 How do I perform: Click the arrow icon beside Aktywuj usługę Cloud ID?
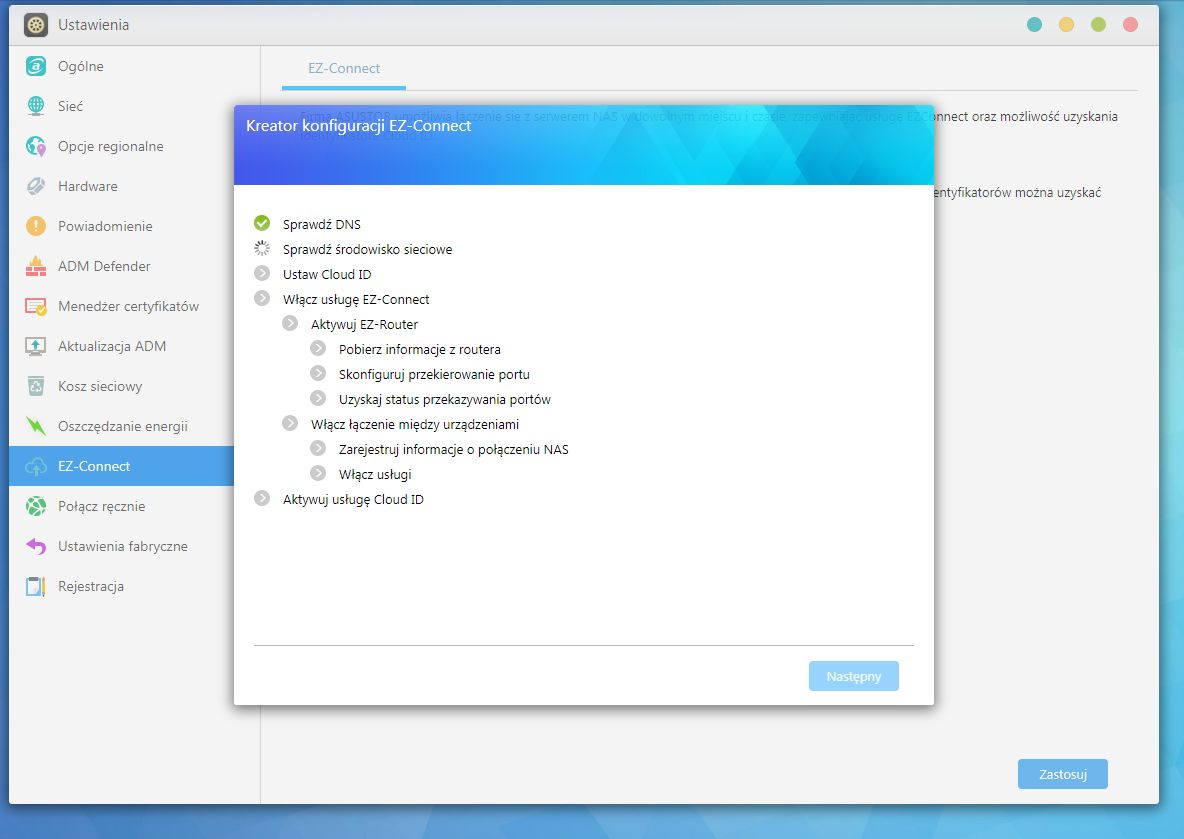point(262,498)
